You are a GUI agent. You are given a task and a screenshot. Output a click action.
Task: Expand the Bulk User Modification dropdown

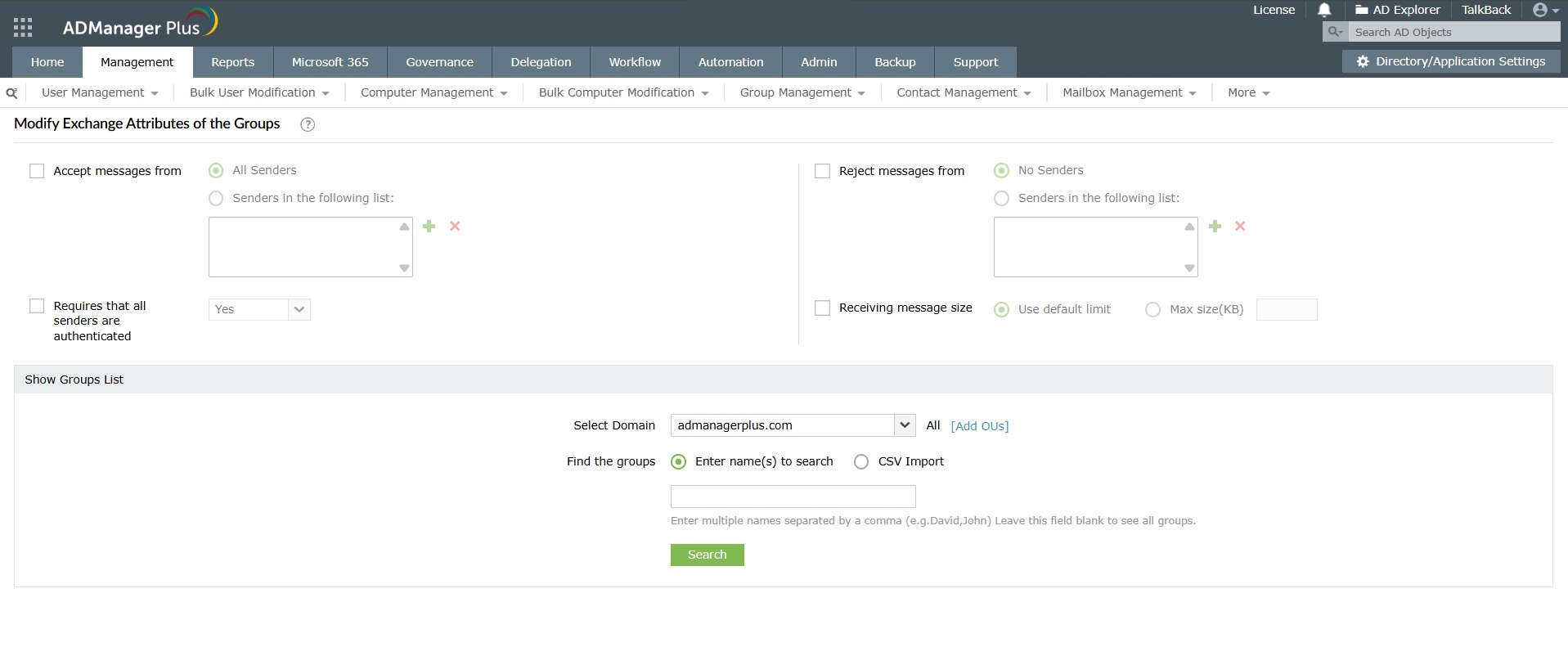[259, 92]
